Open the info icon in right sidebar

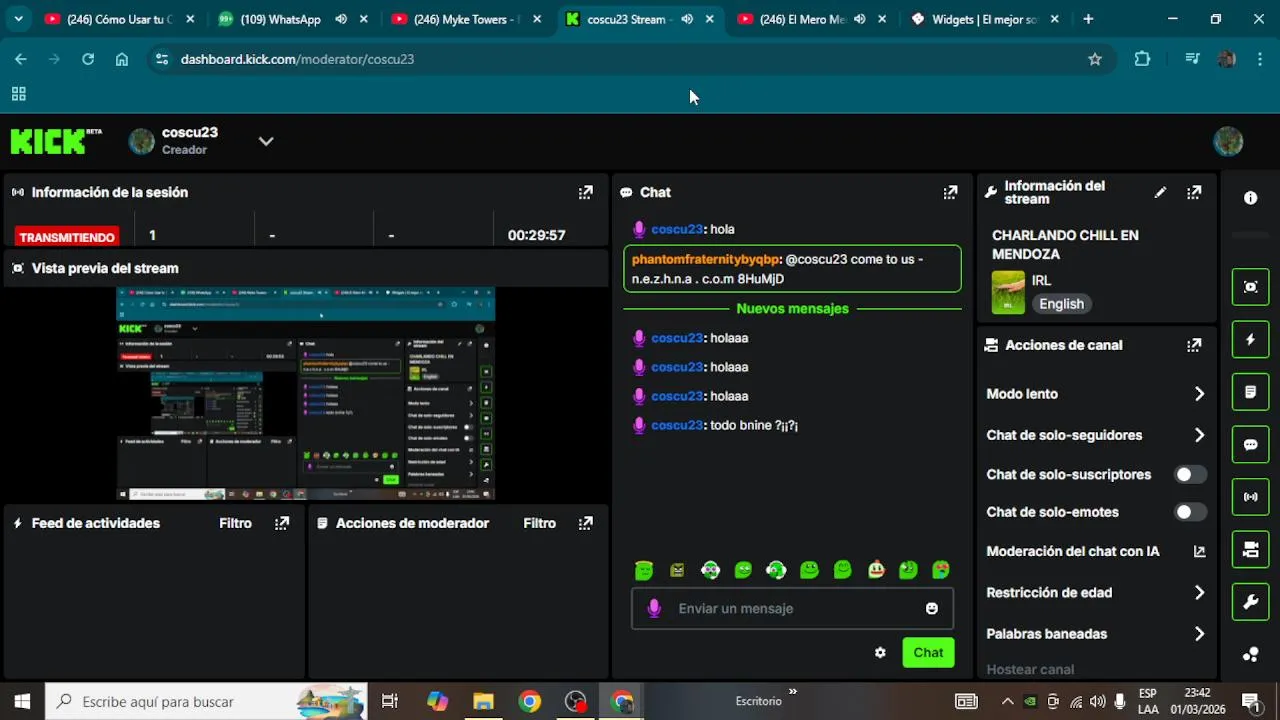click(1250, 198)
